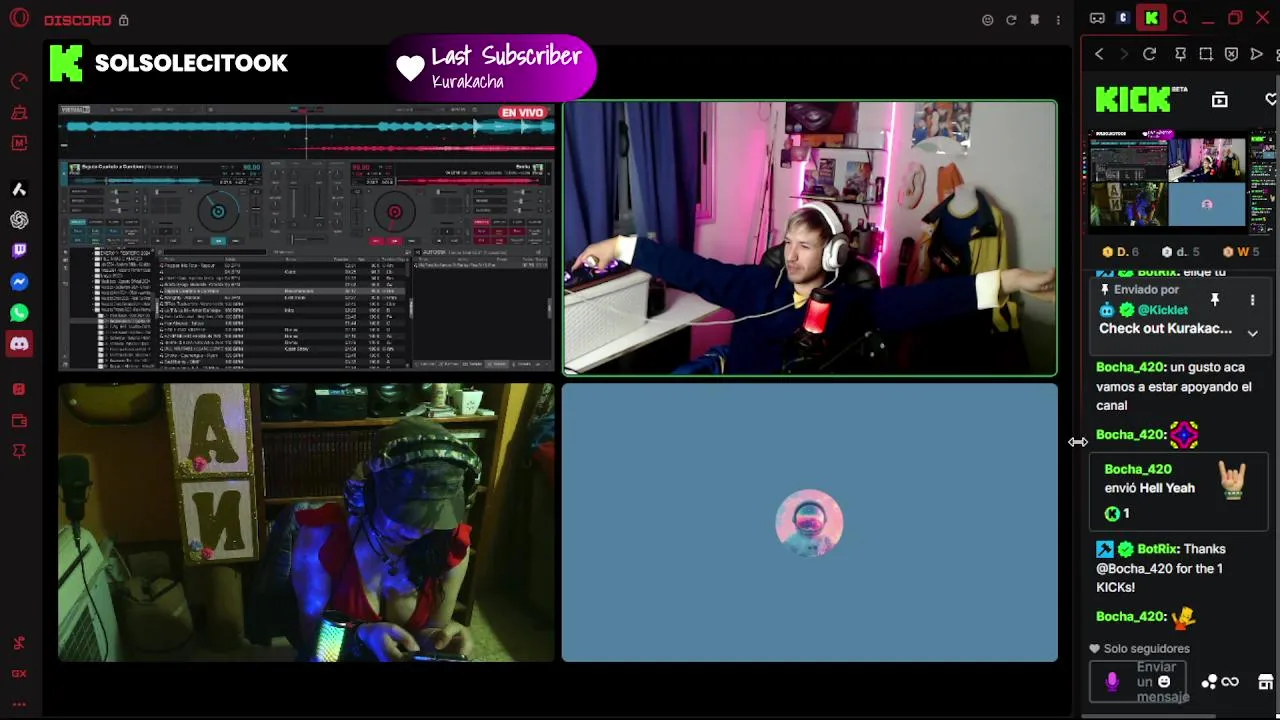This screenshot has width=1280, height=720.
Task: Click the SOLSOLECITOOK channel name
Action: [191, 63]
